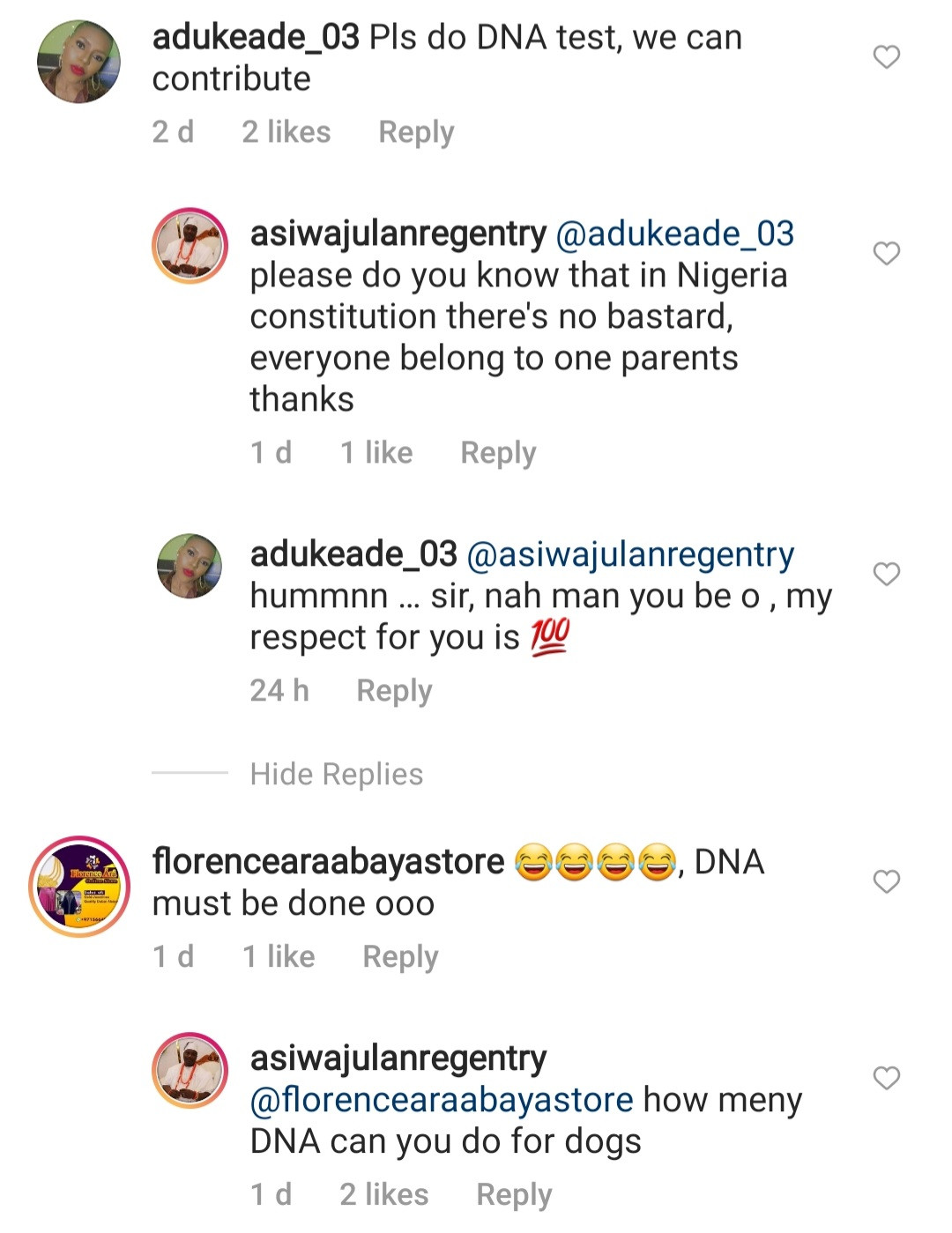
Task: Open adukeade_03's profile picture on top comment
Action: [78, 62]
